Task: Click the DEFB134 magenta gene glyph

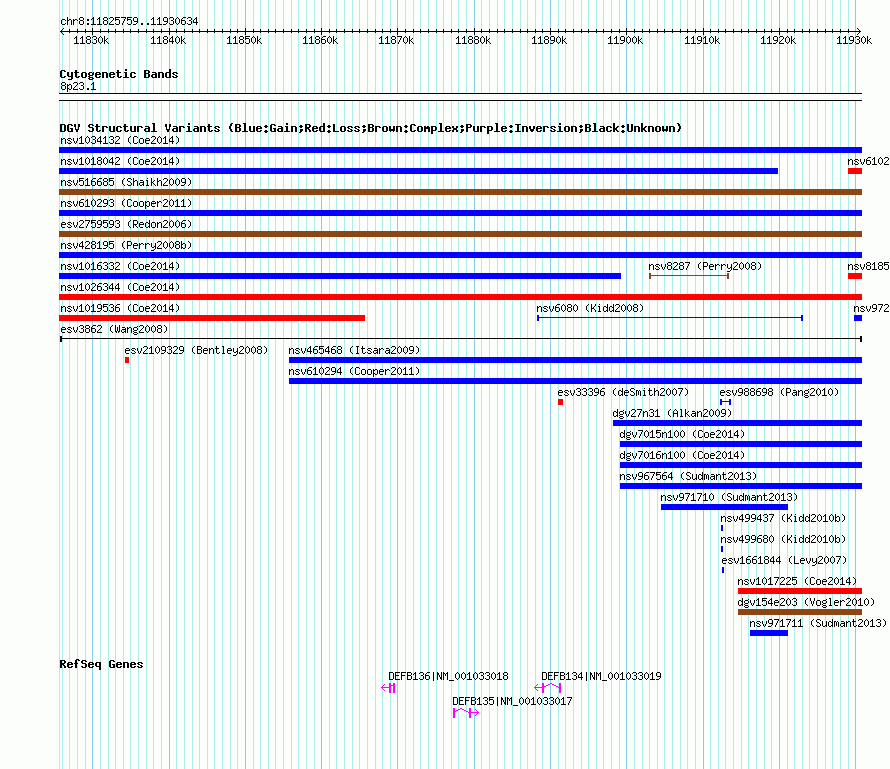Action: (x=548, y=688)
